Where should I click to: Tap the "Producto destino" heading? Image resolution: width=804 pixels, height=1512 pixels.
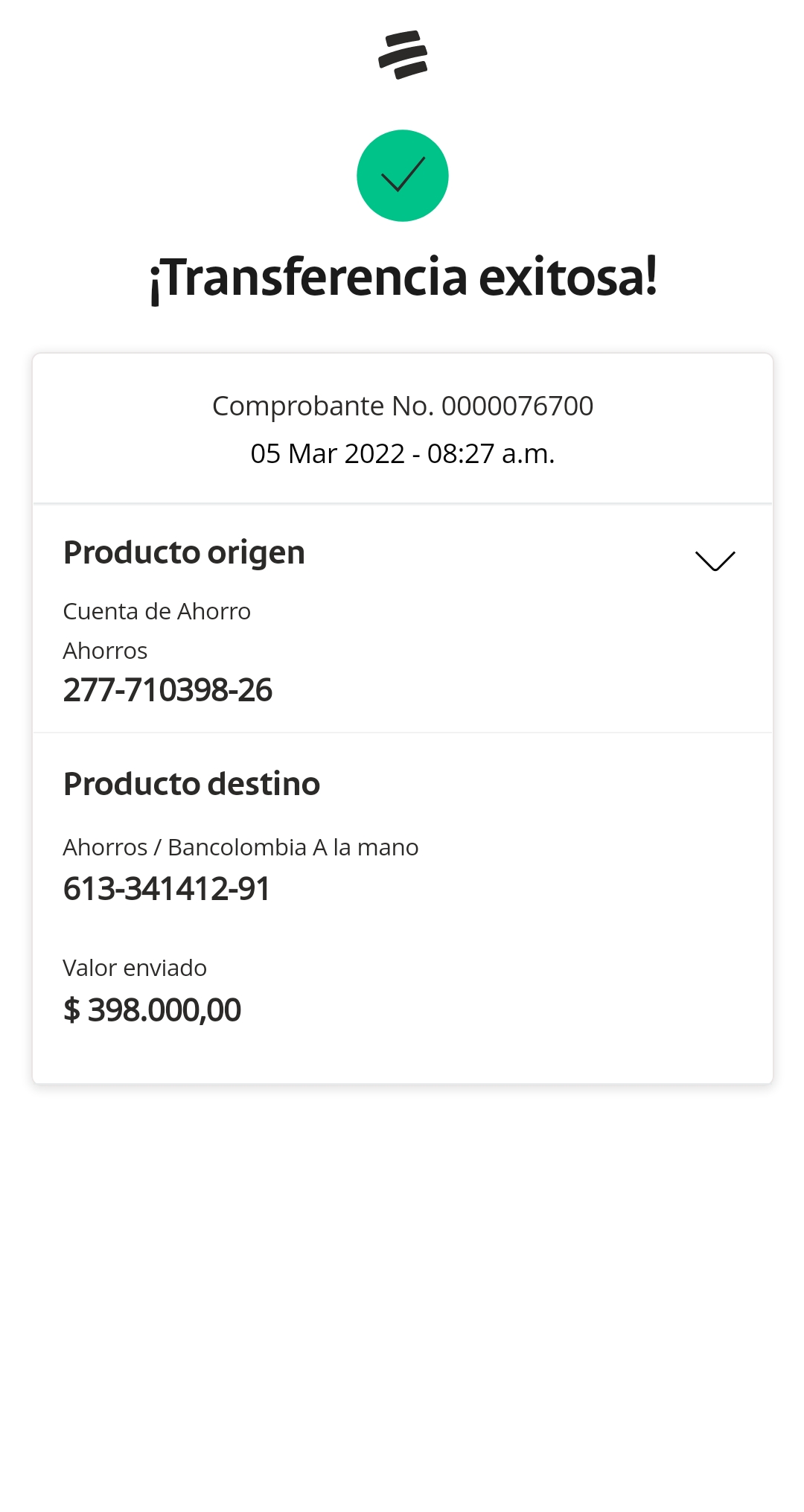coord(191,784)
